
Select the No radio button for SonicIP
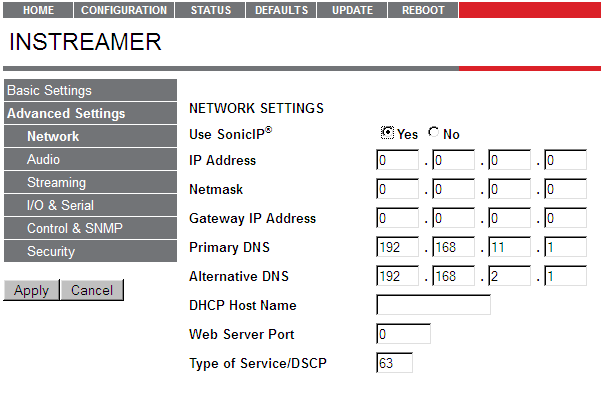pyautogui.click(x=434, y=133)
